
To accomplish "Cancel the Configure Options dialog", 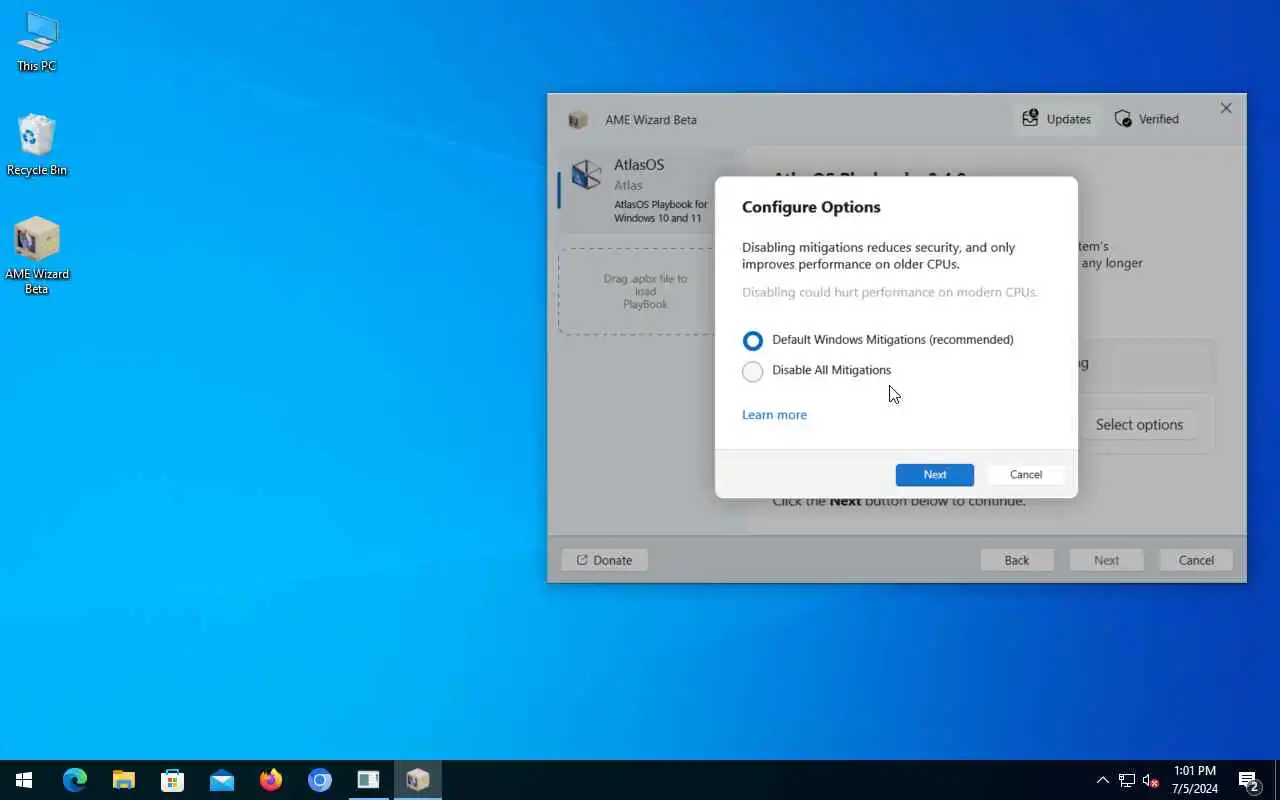I will click(1025, 475).
